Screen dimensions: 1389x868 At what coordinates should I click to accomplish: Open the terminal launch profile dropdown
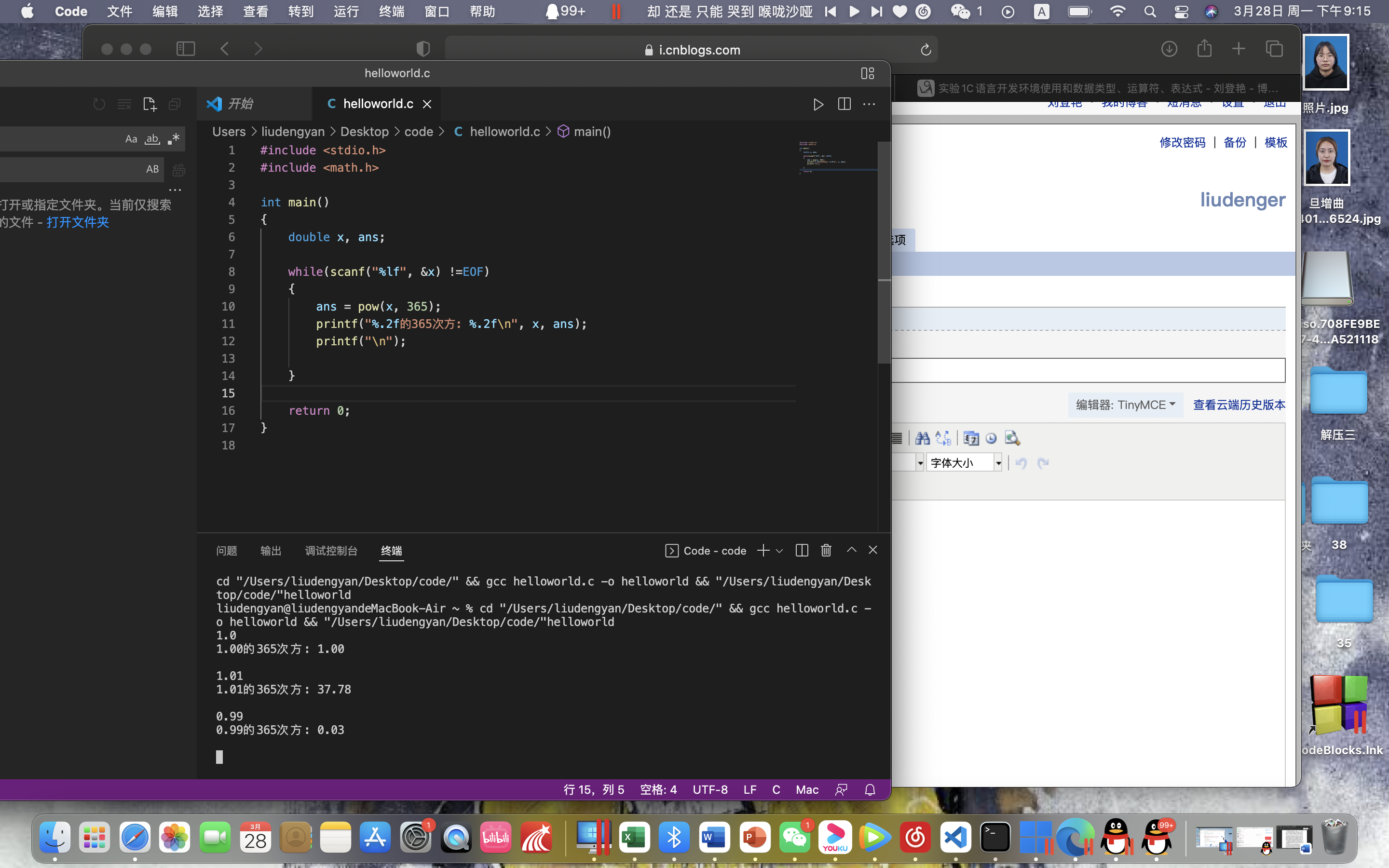tap(779, 551)
